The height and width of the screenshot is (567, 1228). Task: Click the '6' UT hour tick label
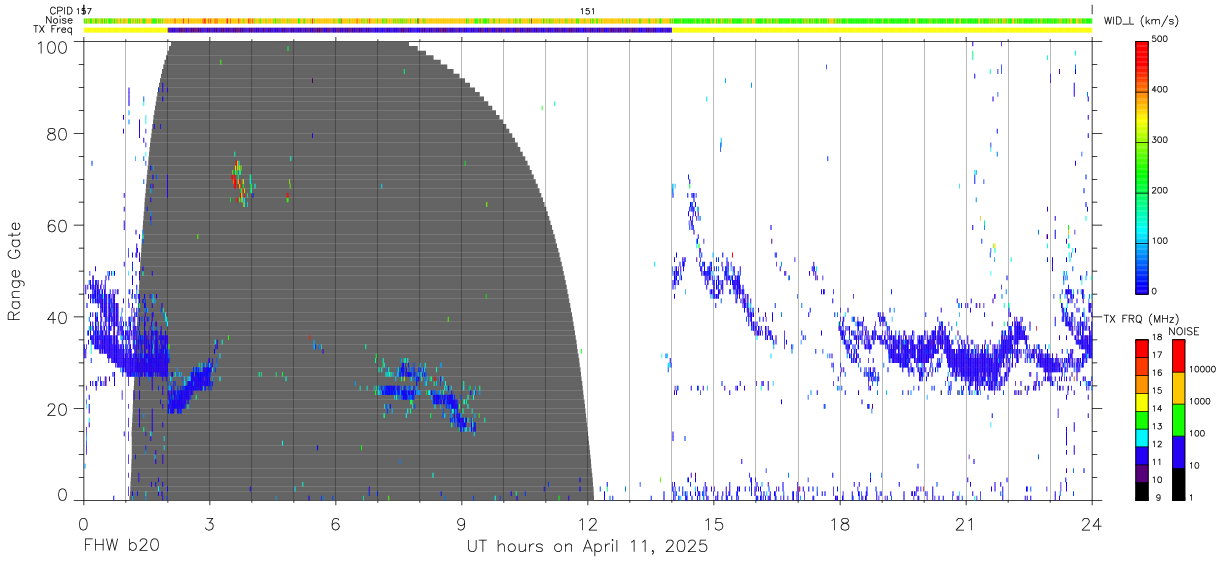click(335, 524)
